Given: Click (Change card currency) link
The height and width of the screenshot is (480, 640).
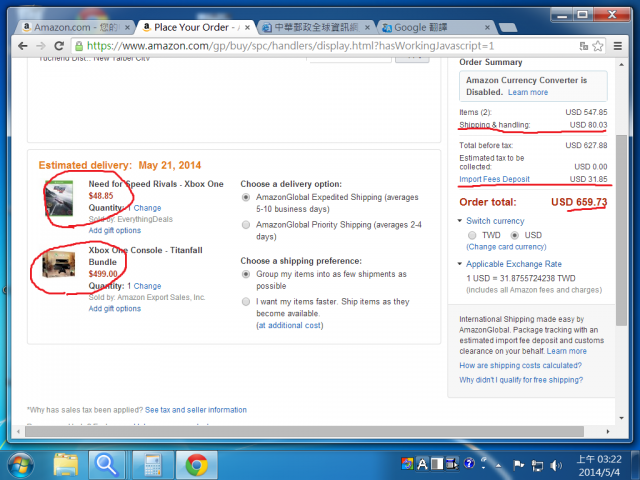Looking at the screenshot, I should 506,247.
